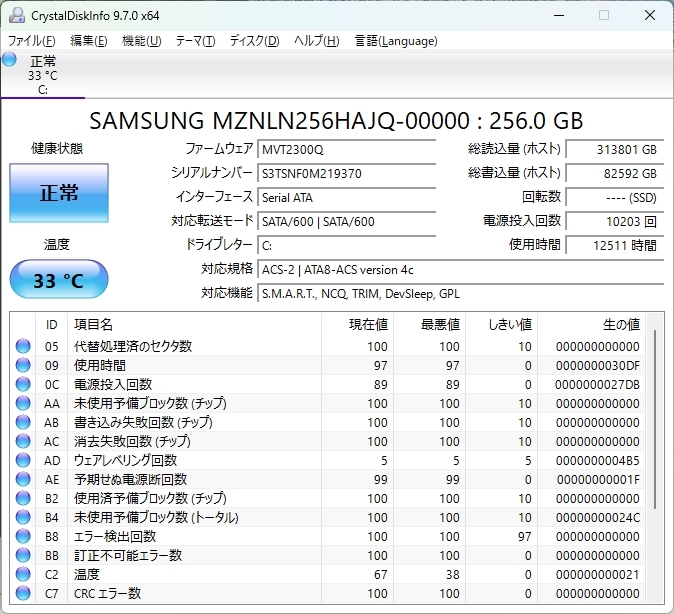Click the status icon for row 0C 電源投入回数

[23, 384]
